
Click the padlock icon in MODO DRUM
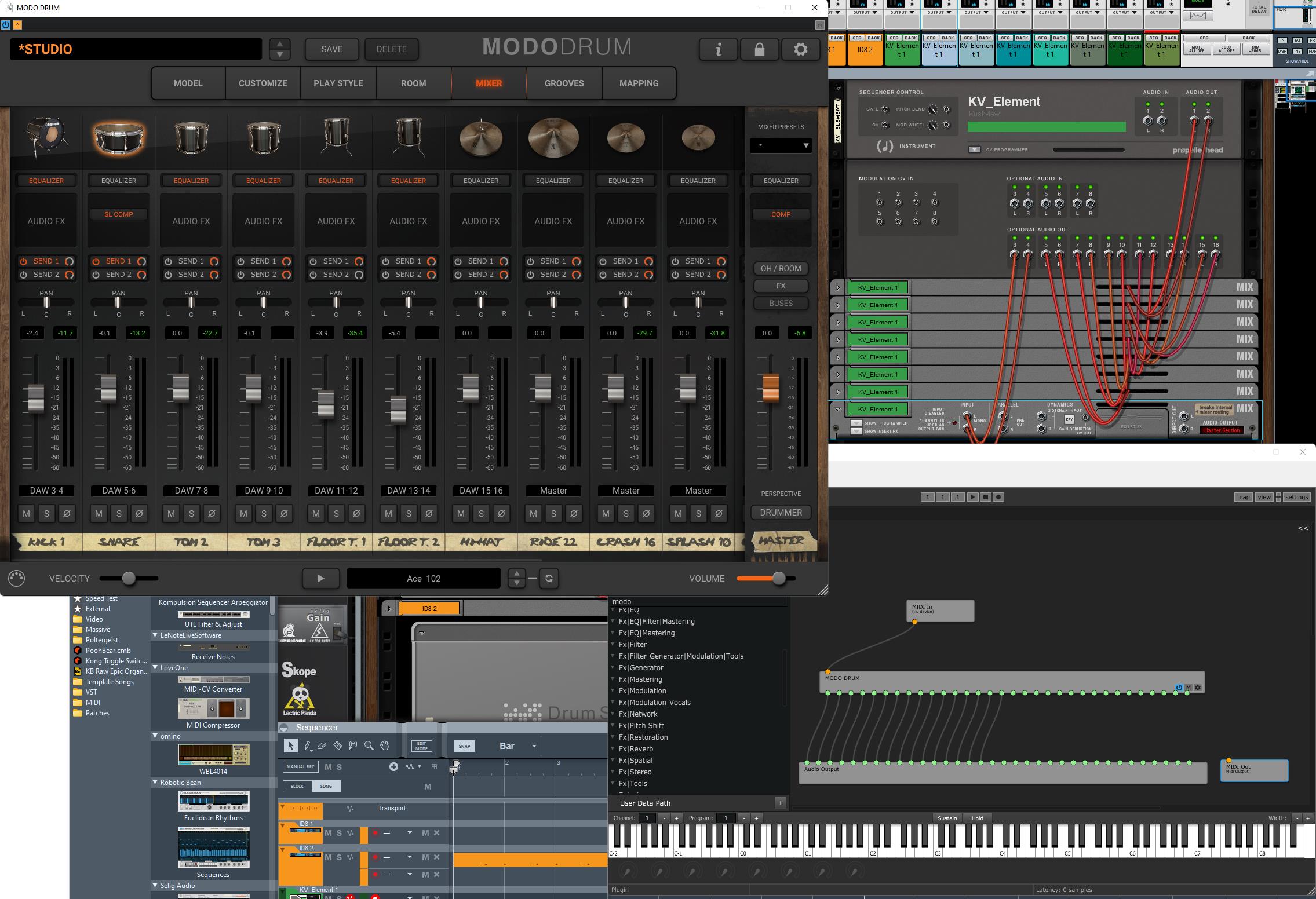click(x=759, y=49)
